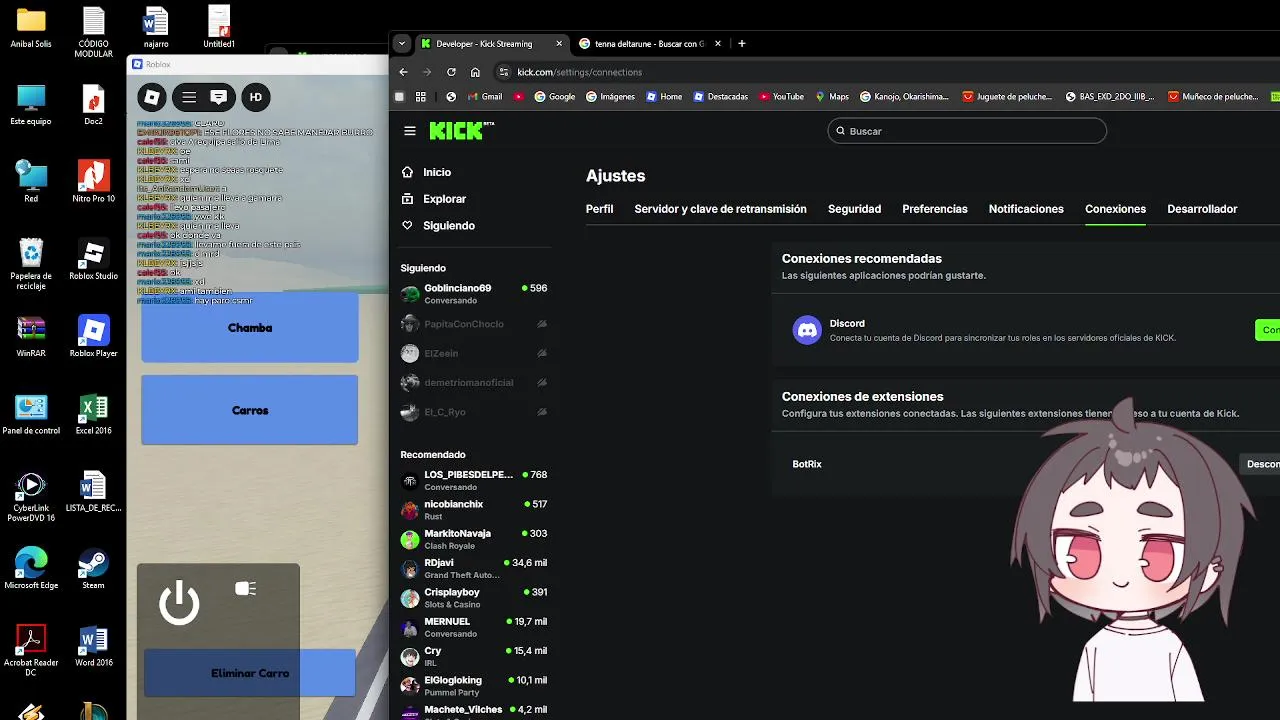Open MarkitoNavaja recommended channel
Viewport: 1280px width, 720px height.
474,539
